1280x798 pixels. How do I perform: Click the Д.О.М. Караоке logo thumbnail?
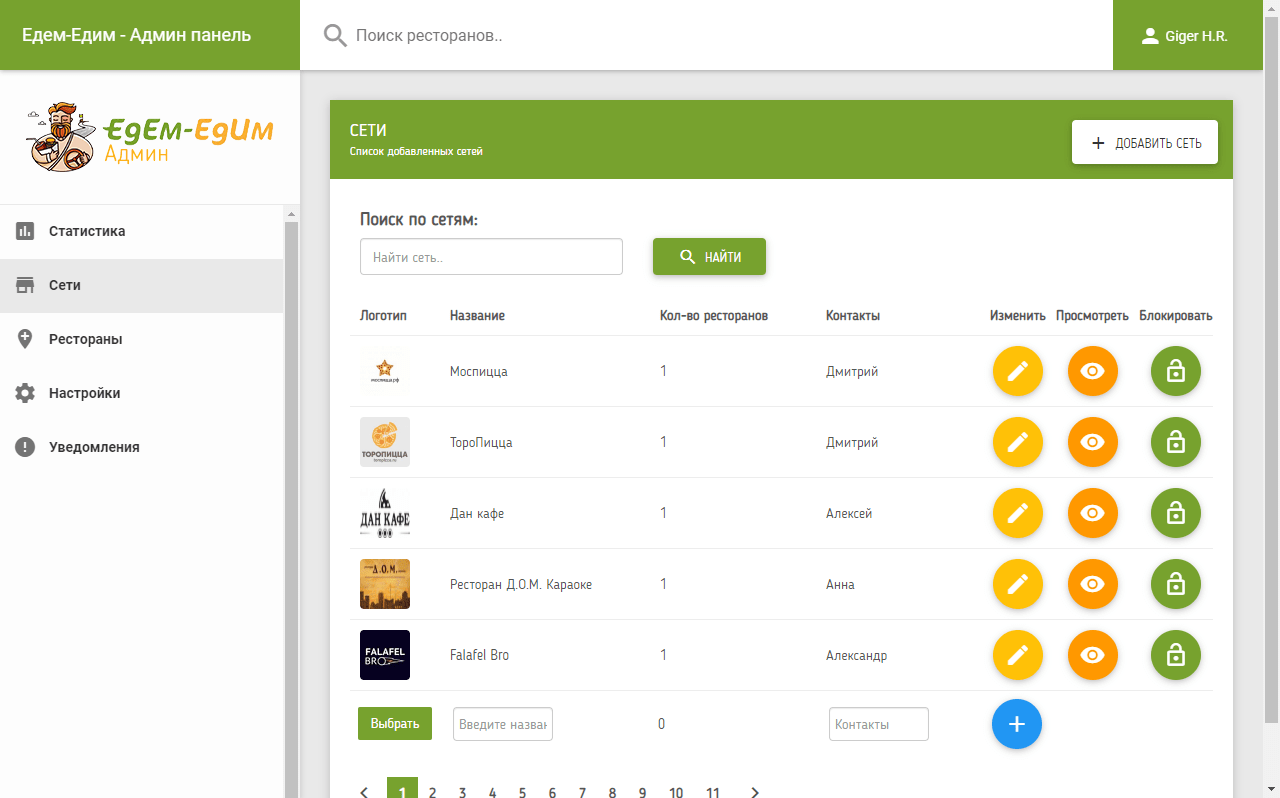[x=385, y=584]
